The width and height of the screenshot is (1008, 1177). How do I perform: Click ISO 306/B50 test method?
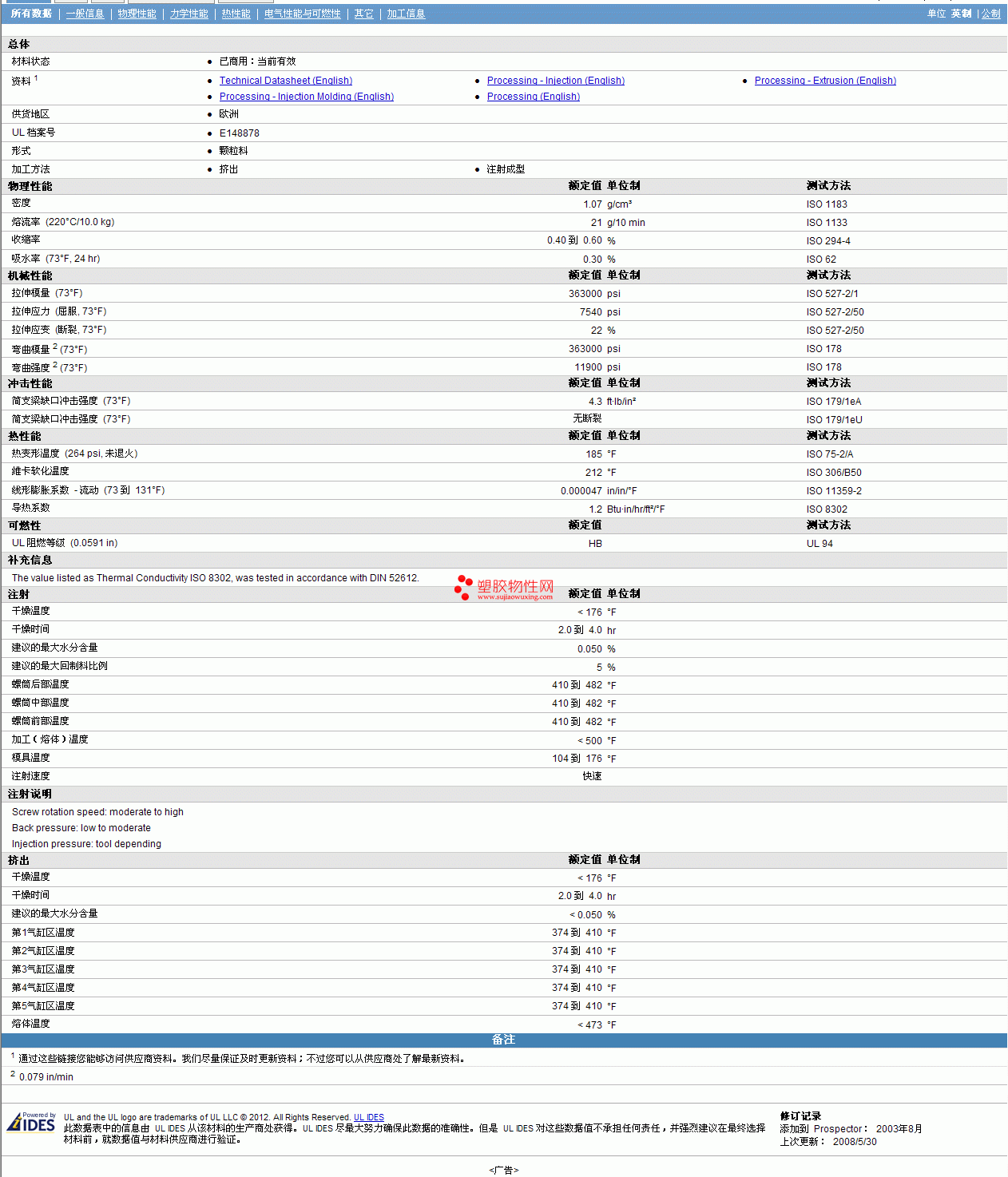tap(834, 473)
